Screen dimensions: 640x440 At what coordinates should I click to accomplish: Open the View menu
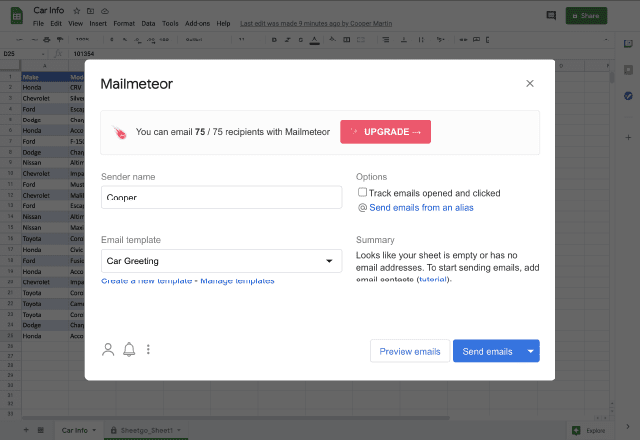76,24
